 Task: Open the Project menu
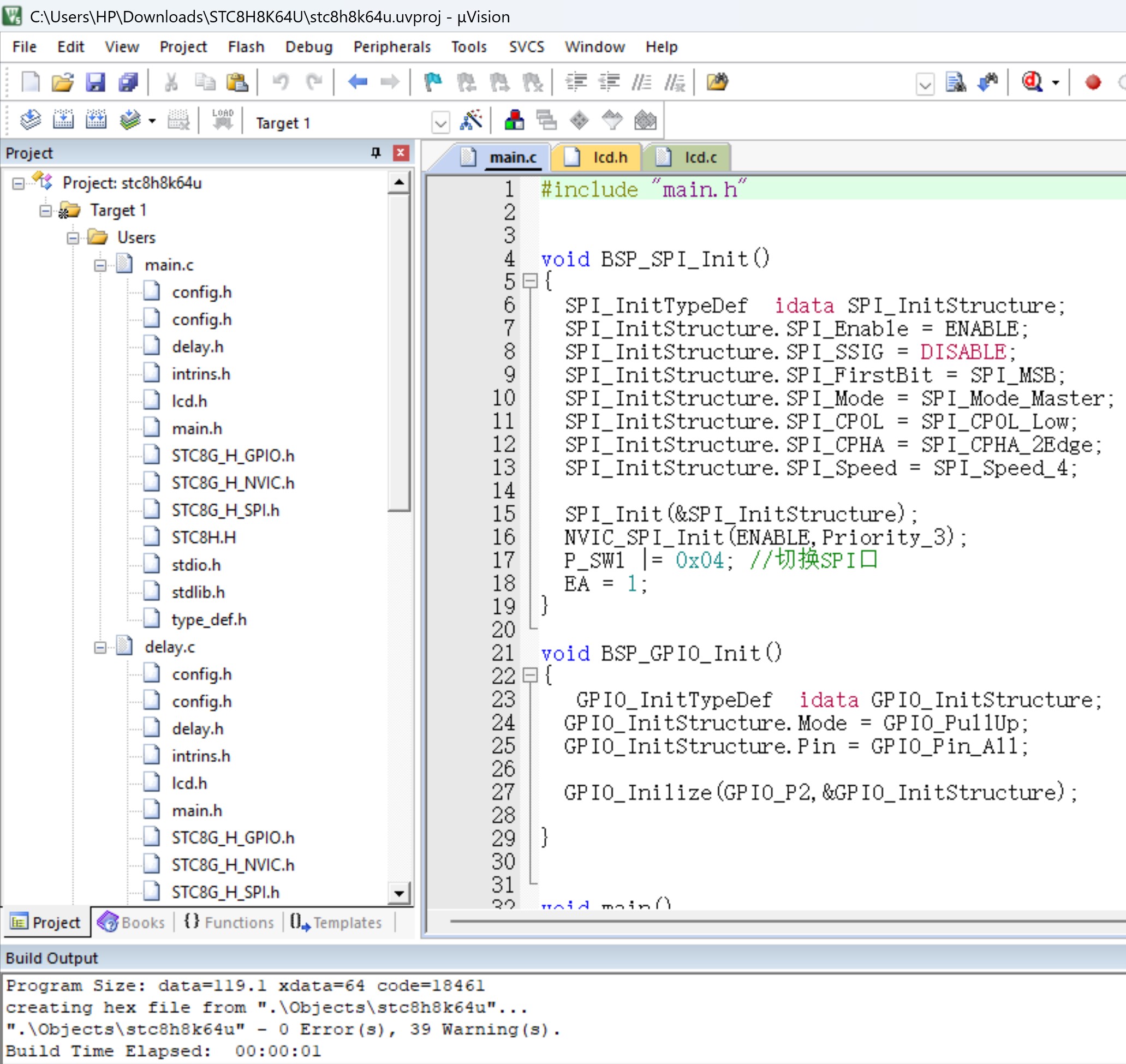[183, 47]
